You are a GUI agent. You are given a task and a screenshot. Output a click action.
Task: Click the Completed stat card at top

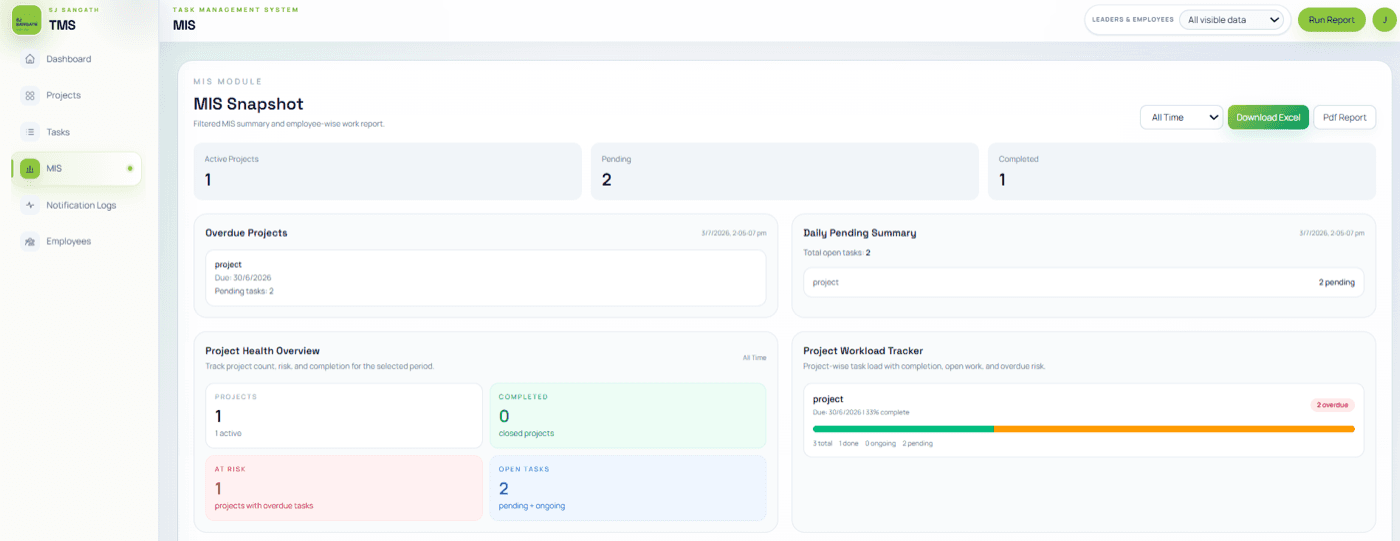[1182, 171]
